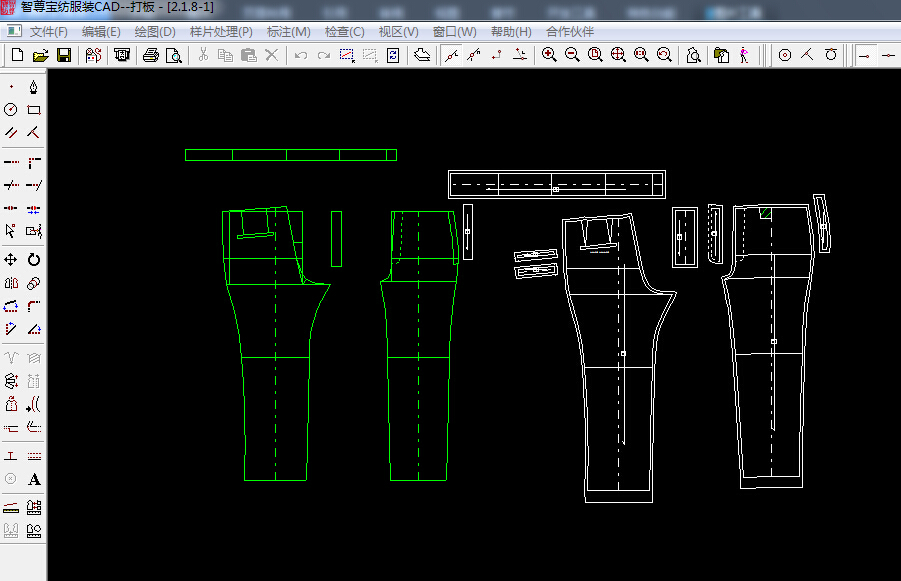The width and height of the screenshot is (901, 581).
Task: Click the previous view magnifier icon
Action: (x=664, y=55)
